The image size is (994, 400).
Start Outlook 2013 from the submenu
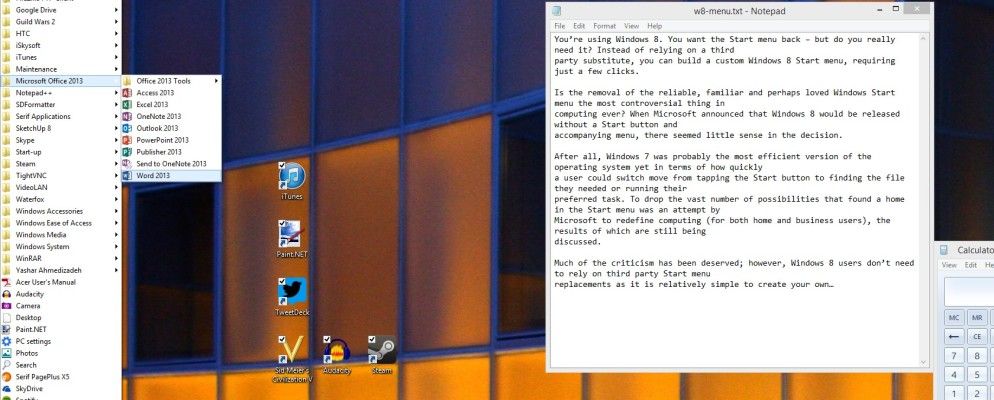(171, 128)
